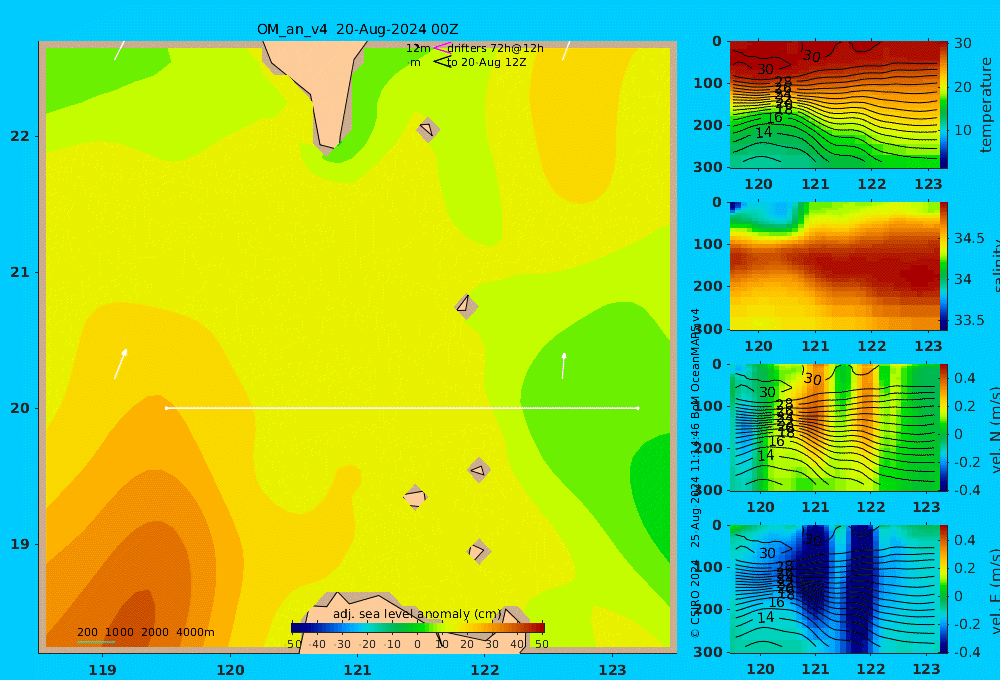Click the 'salinity' axis label
The image size is (1000, 680).
click(x=994, y=266)
